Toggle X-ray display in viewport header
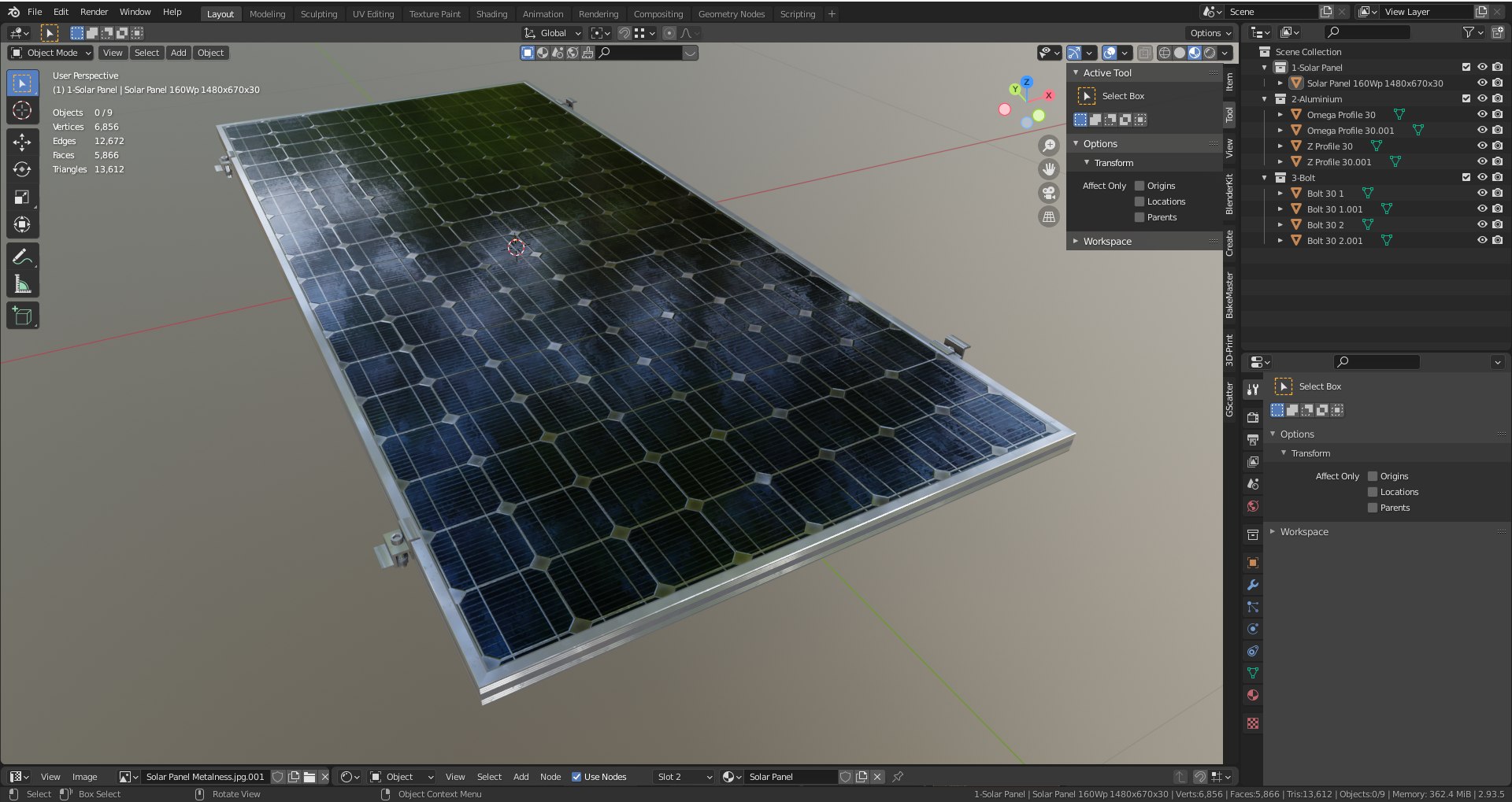The height and width of the screenshot is (802, 1512). pos(1145,53)
